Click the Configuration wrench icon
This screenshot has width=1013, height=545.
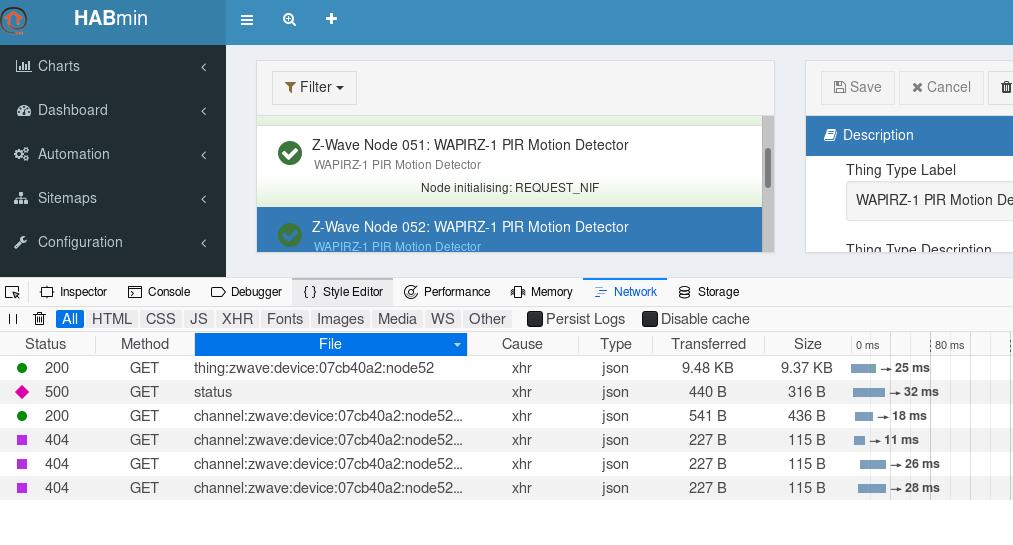(x=21, y=242)
